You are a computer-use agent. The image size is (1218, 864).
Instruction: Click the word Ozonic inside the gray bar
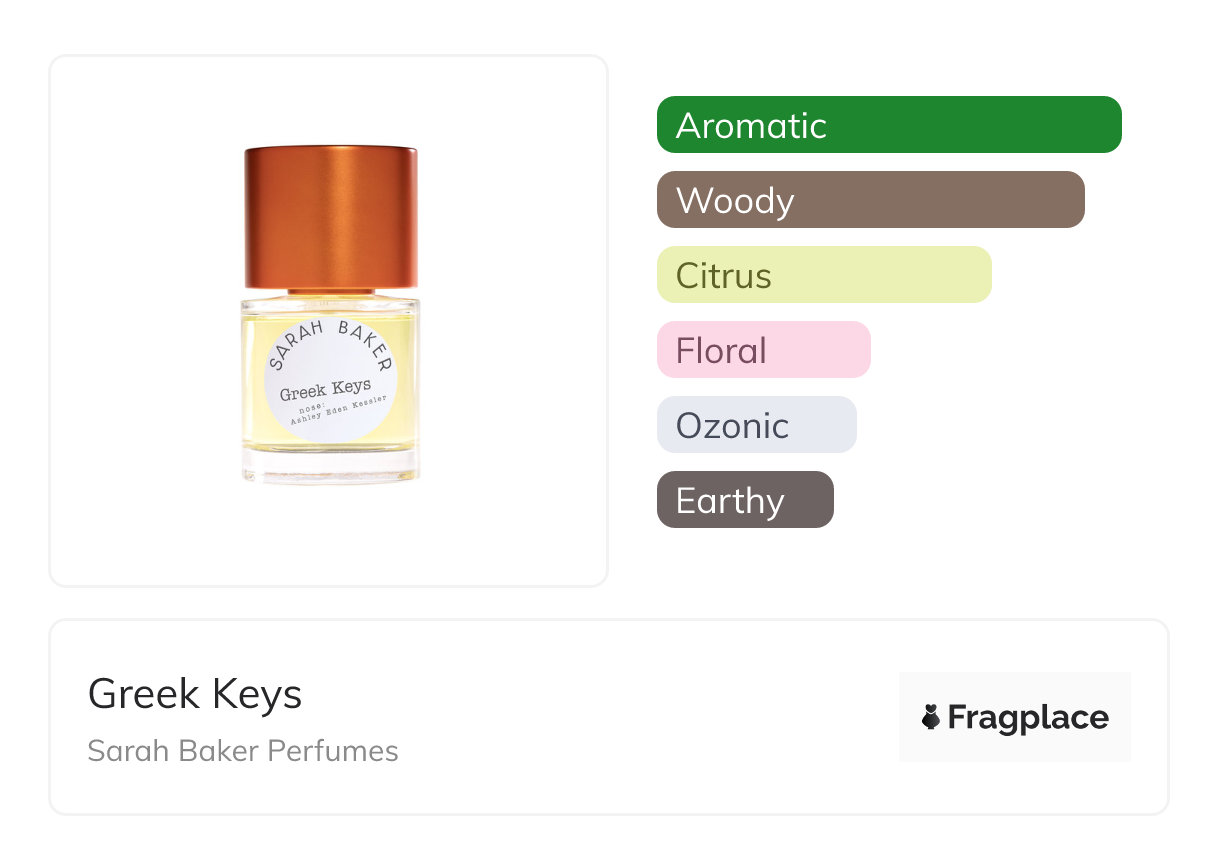[x=732, y=426]
